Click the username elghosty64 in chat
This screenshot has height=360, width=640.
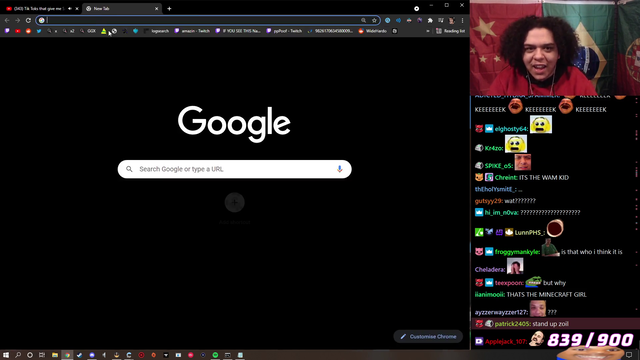pos(511,129)
